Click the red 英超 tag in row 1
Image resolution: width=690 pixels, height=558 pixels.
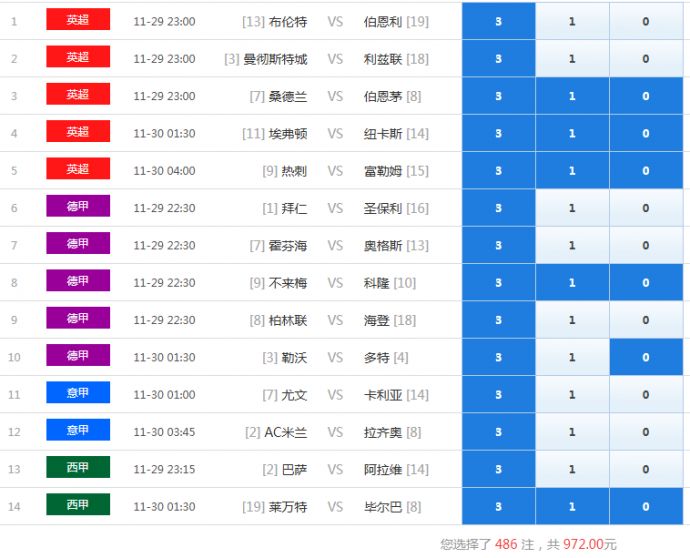(x=78, y=20)
